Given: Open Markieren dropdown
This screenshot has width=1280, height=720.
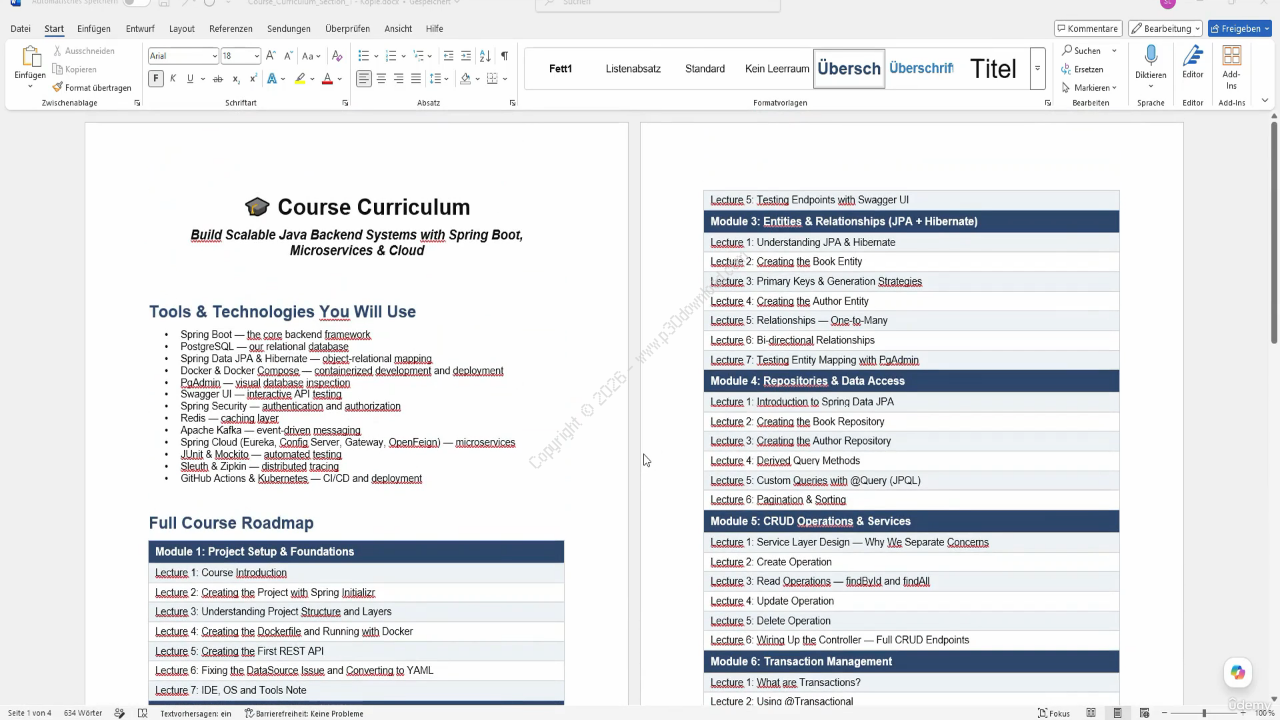Looking at the screenshot, I should click(x=1089, y=88).
